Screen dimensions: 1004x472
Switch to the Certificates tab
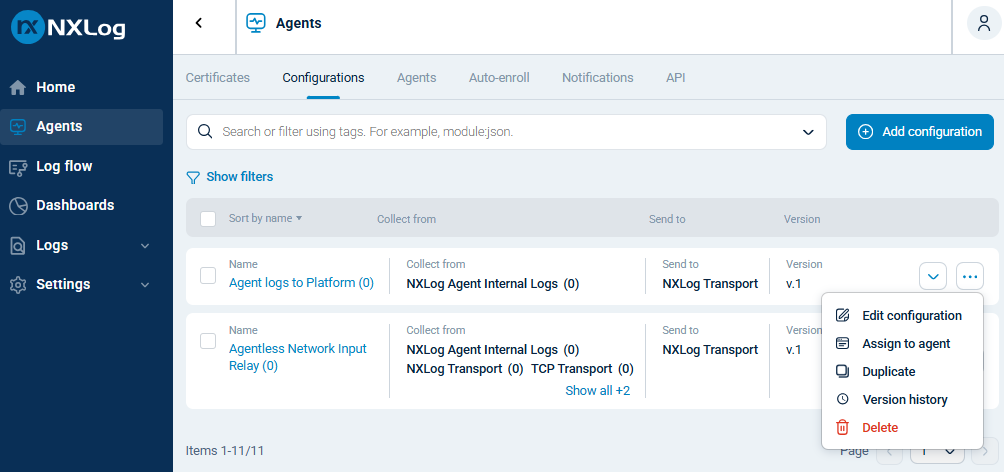[x=218, y=77]
